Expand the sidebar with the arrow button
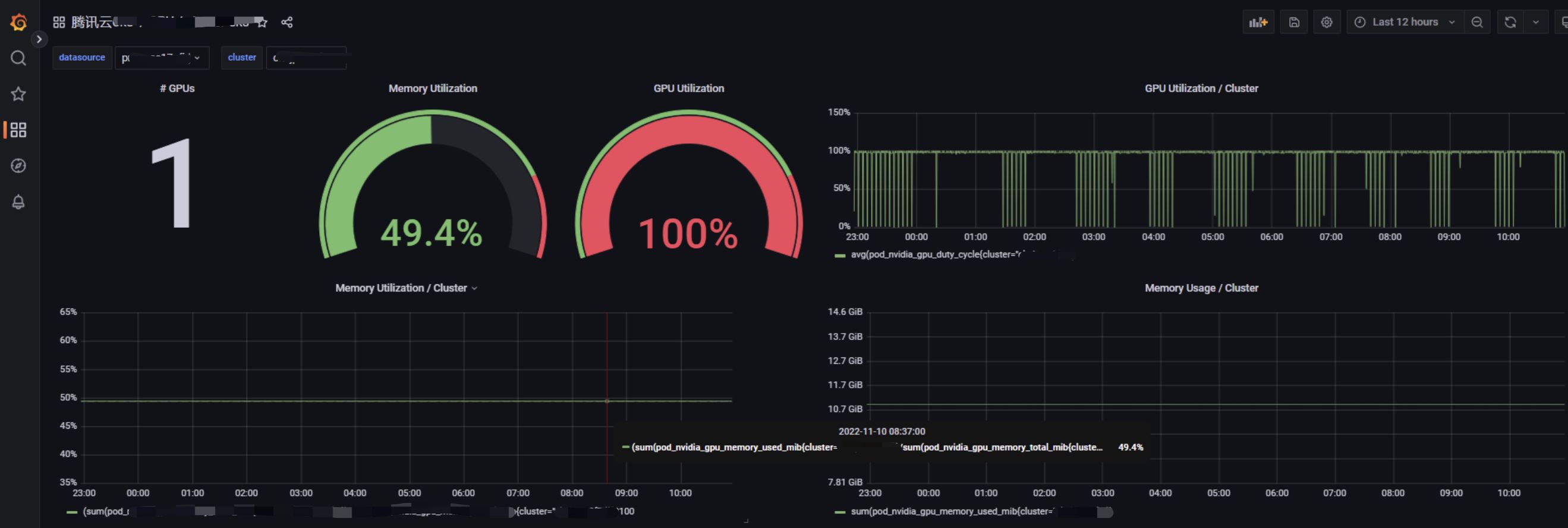Image resolution: width=1568 pixels, height=528 pixels. pyautogui.click(x=39, y=40)
